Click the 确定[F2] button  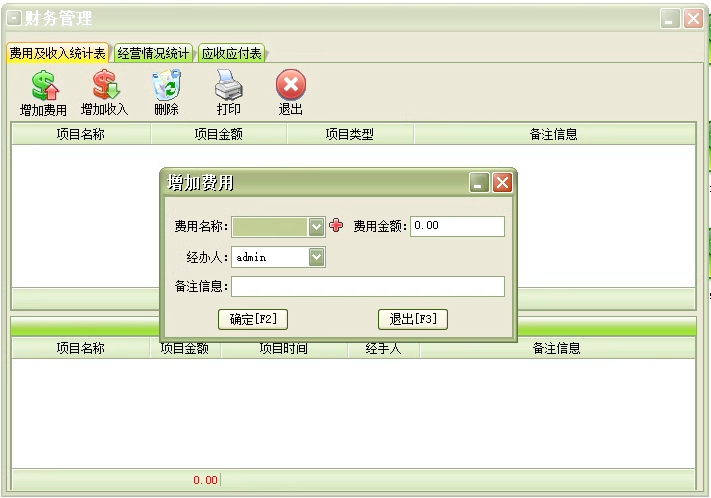pyautogui.click(x=253, y=319)
